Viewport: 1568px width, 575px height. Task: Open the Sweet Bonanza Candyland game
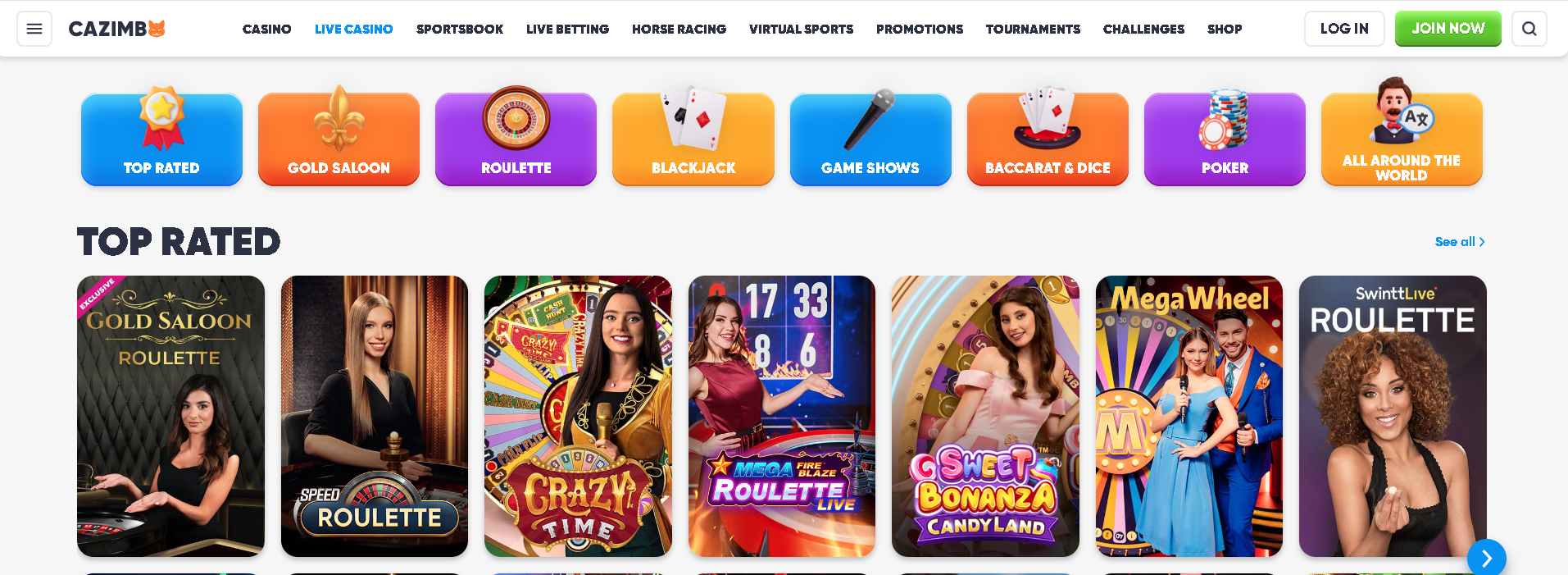point(985,416)
